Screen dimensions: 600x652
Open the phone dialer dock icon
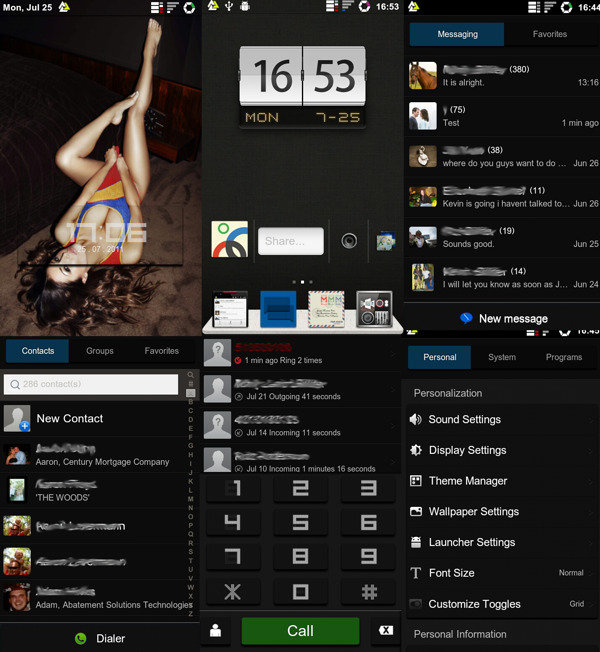tap(230, 309)
